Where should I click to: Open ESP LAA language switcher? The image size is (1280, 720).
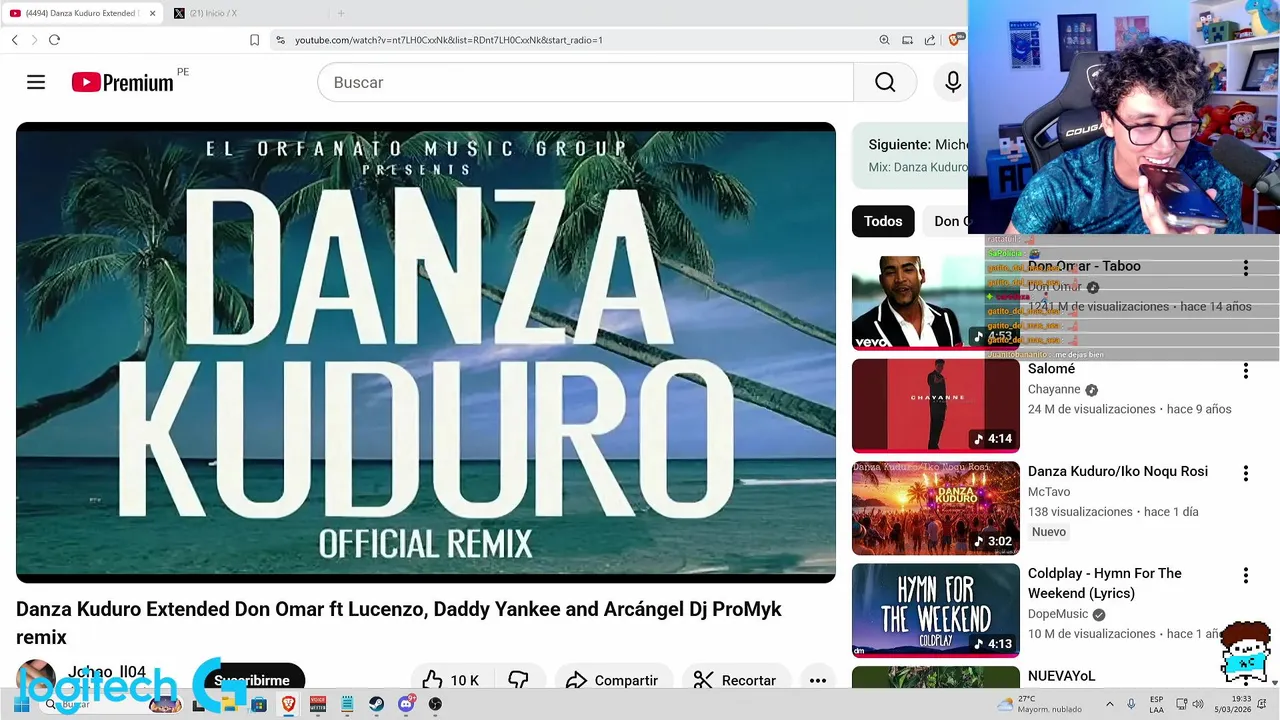click(1156, 704)
